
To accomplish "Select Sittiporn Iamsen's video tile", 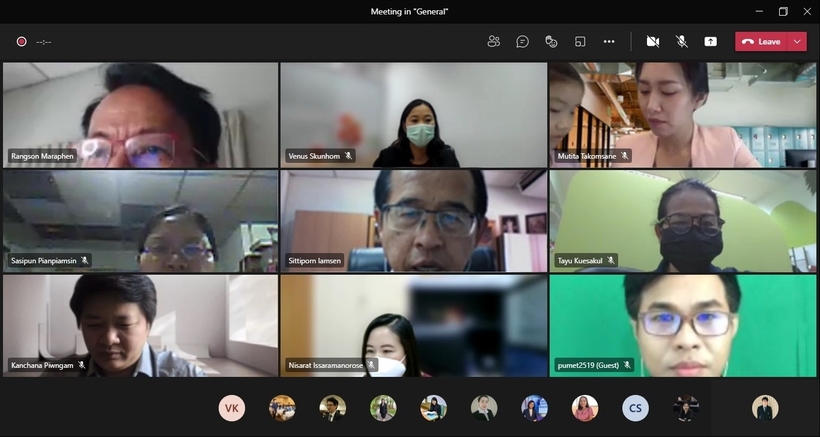I will click(414, 221).
